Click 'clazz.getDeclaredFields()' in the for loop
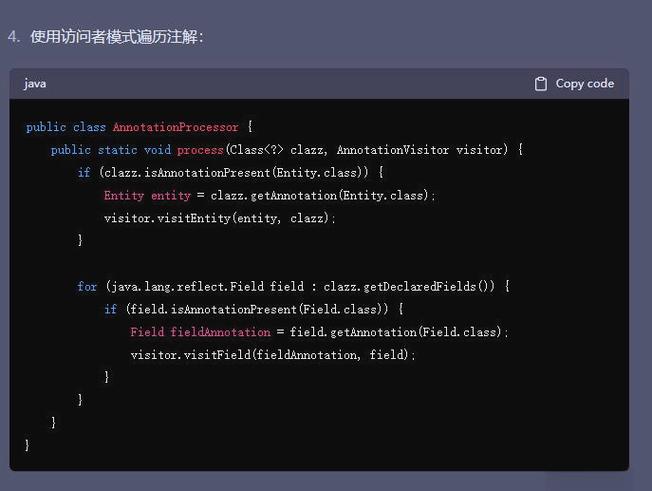Image resolution: width=652 pixels, height=491 pixels. click(406, 286)
